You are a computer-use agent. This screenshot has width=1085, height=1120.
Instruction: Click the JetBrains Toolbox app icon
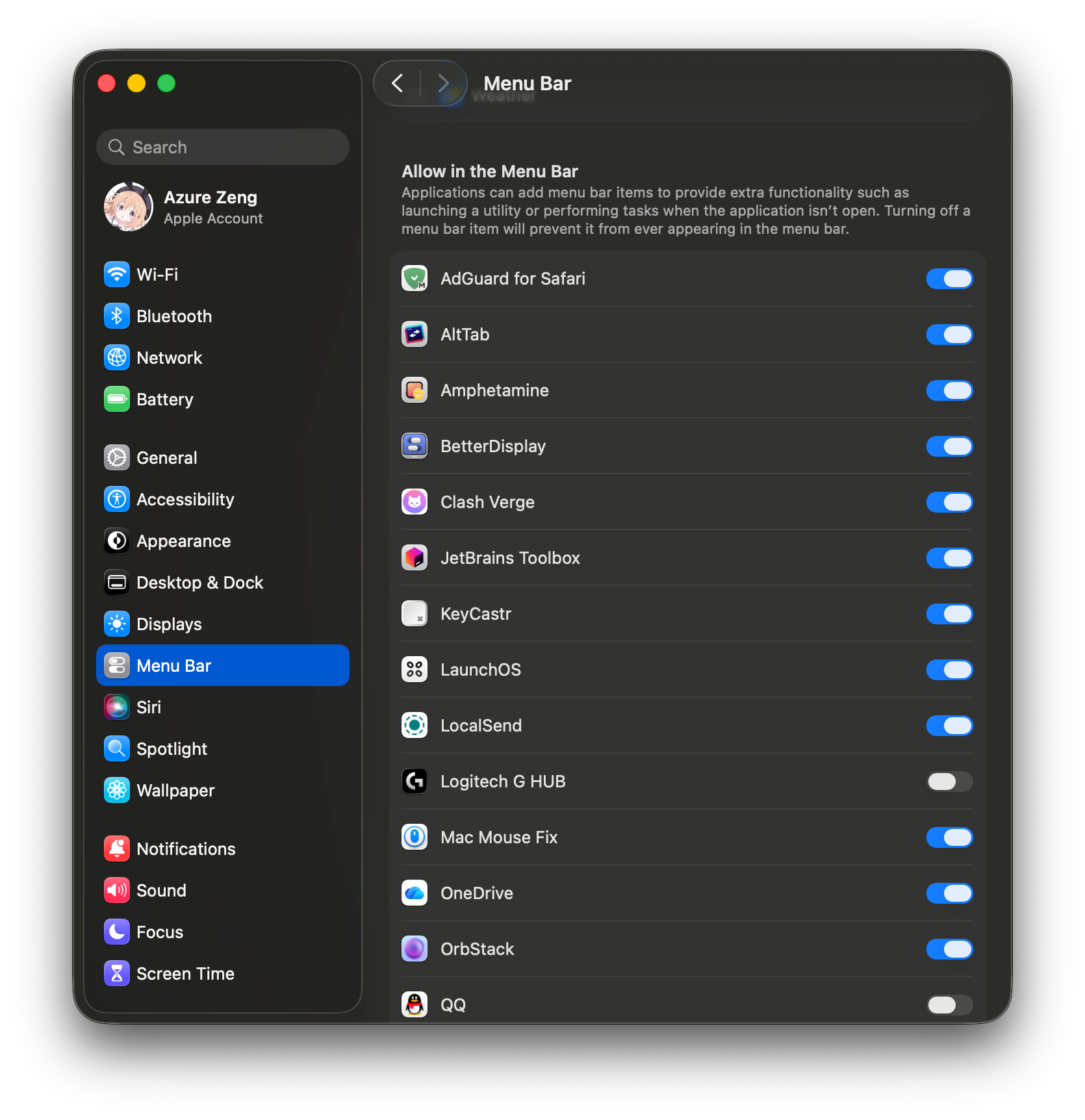415,558
